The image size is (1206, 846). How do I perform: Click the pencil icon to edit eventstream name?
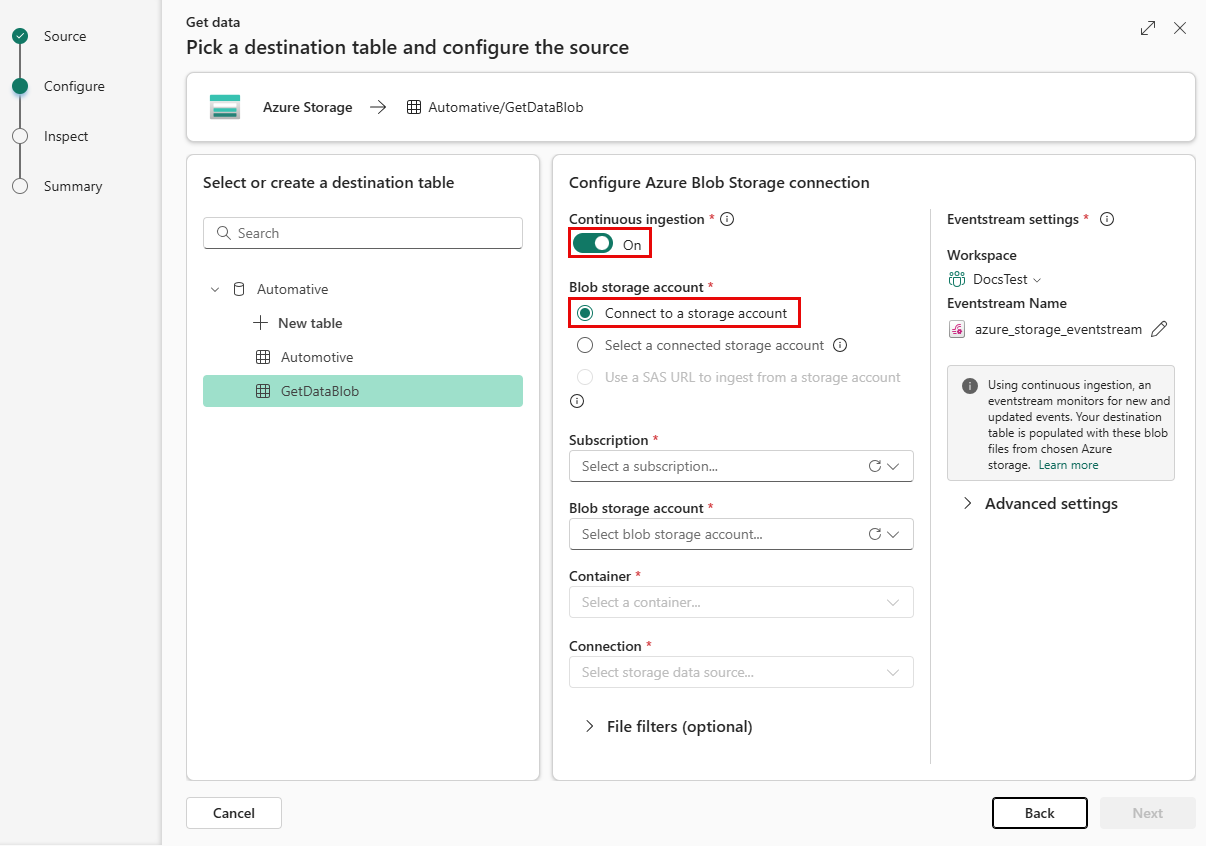(x=1159, y=329)
